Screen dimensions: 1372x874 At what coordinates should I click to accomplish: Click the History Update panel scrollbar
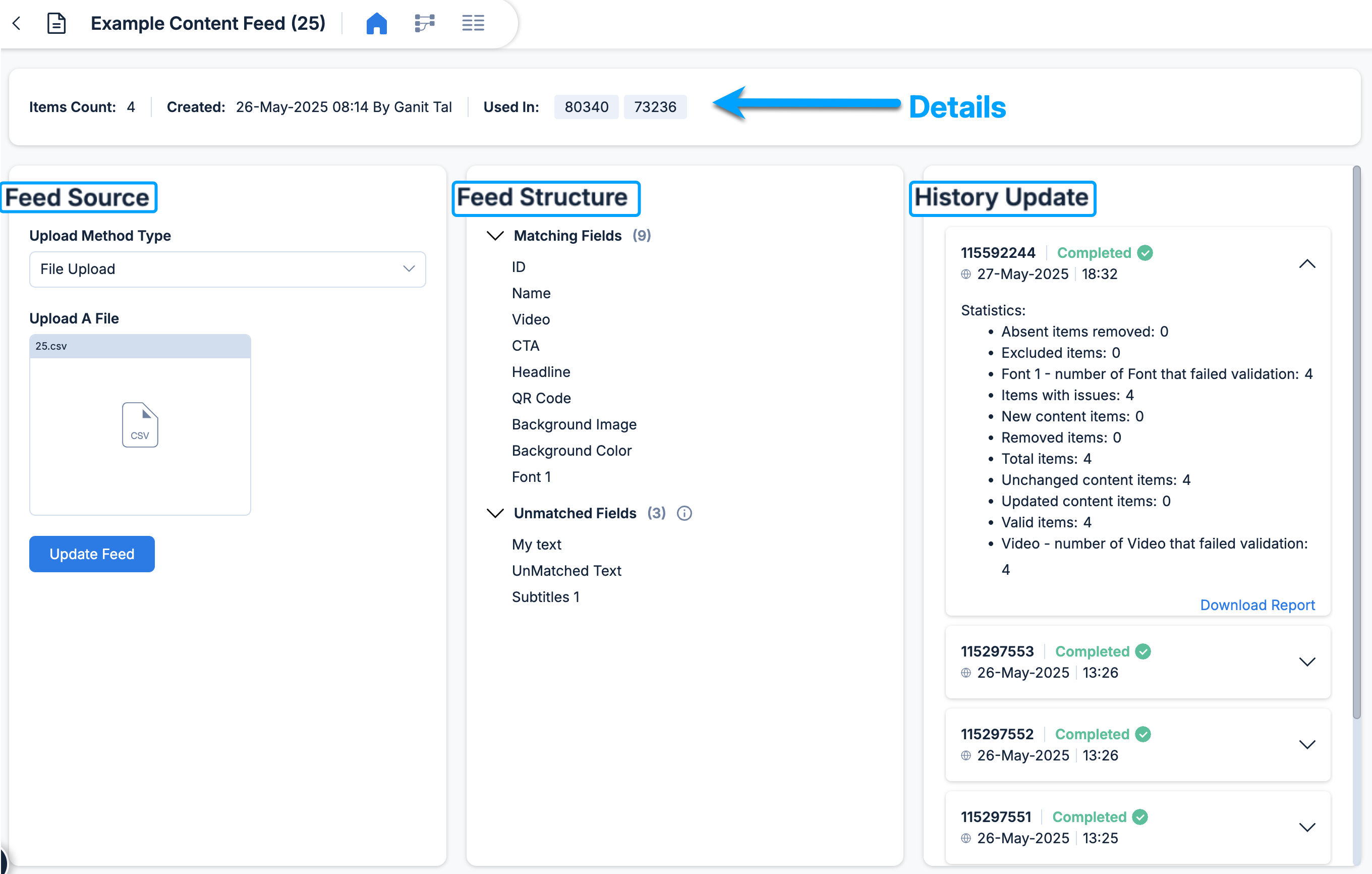(x=1357, y=442)
